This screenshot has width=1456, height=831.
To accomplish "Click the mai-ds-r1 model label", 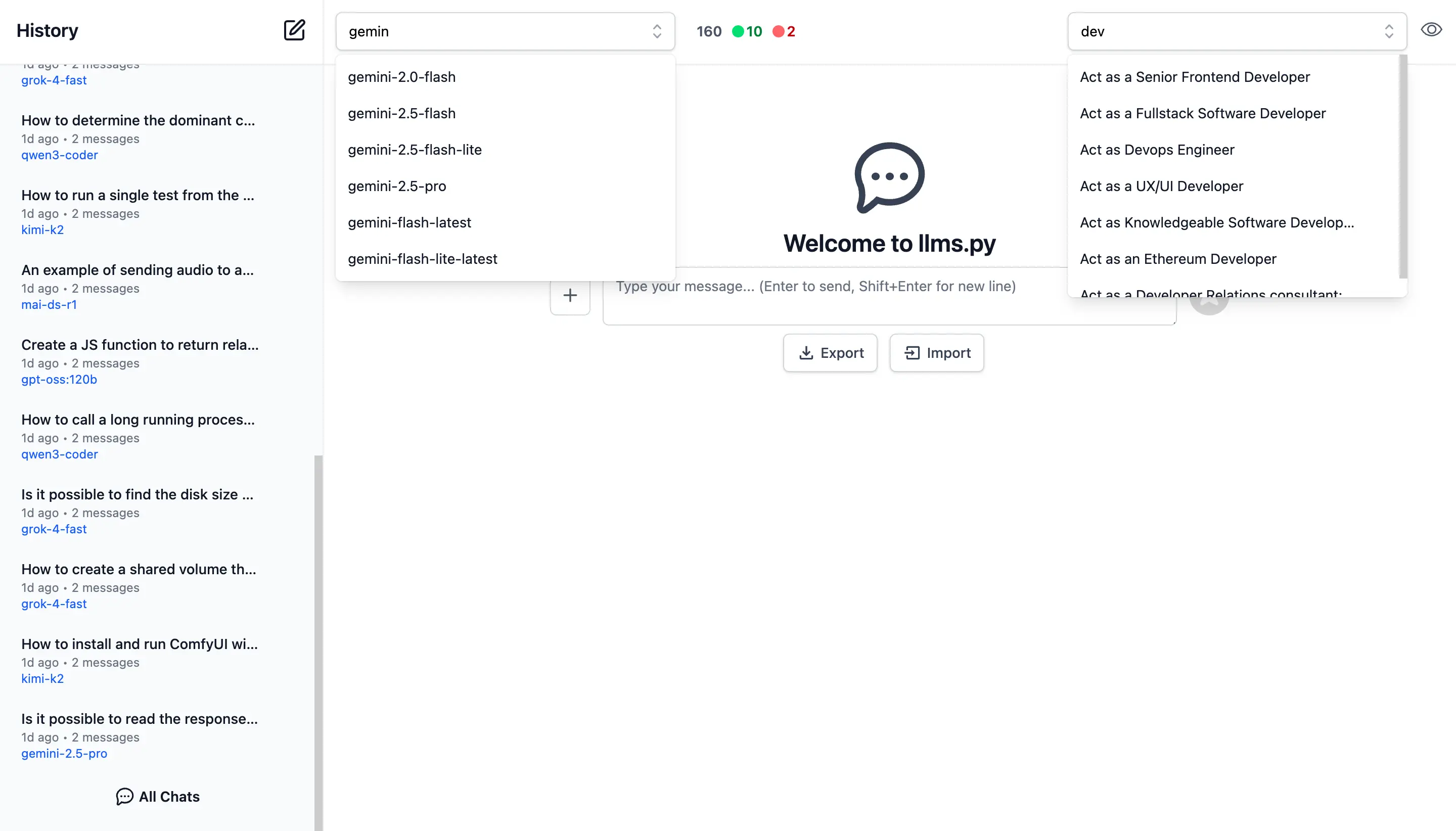I will pyautogui.click(x=49, y=305).
